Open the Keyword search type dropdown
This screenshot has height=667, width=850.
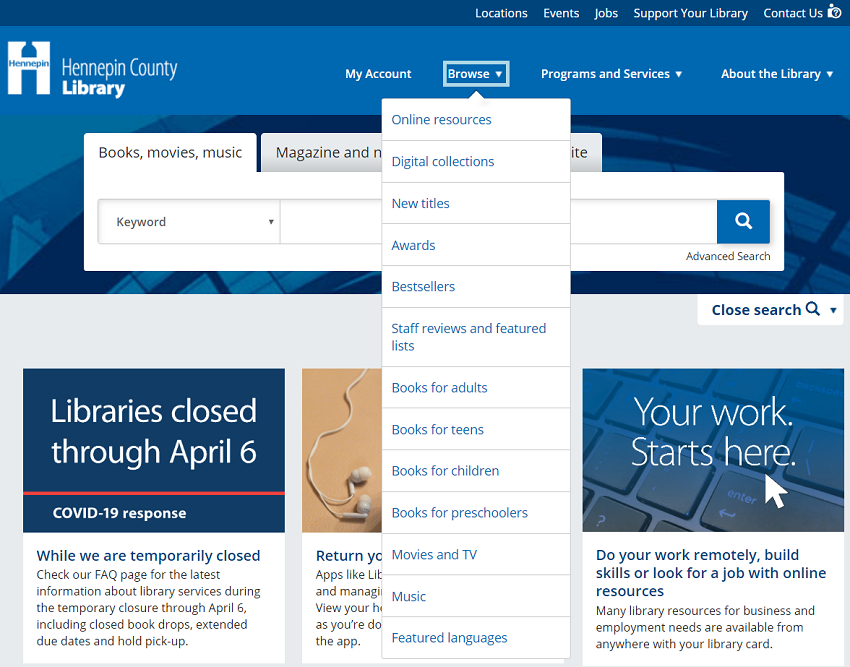click(x=189, y=222)
